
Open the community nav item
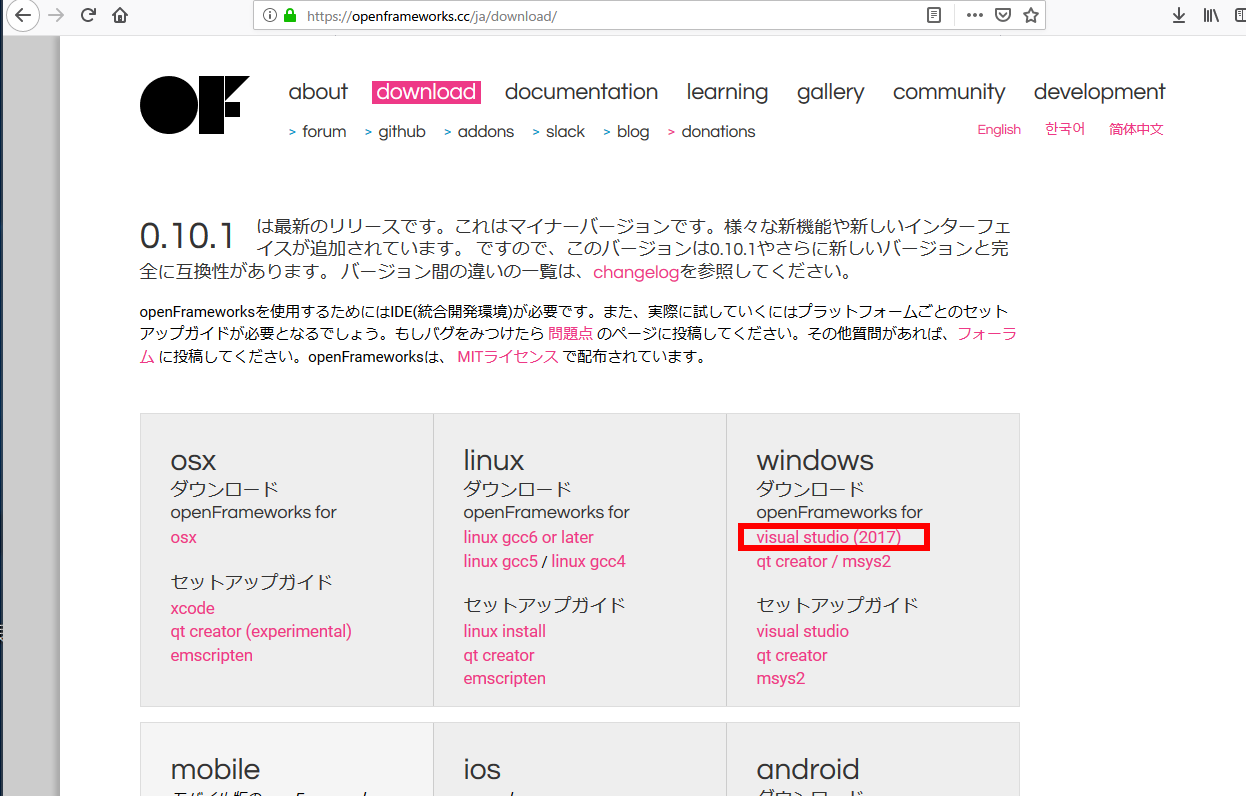coord(949,92)
